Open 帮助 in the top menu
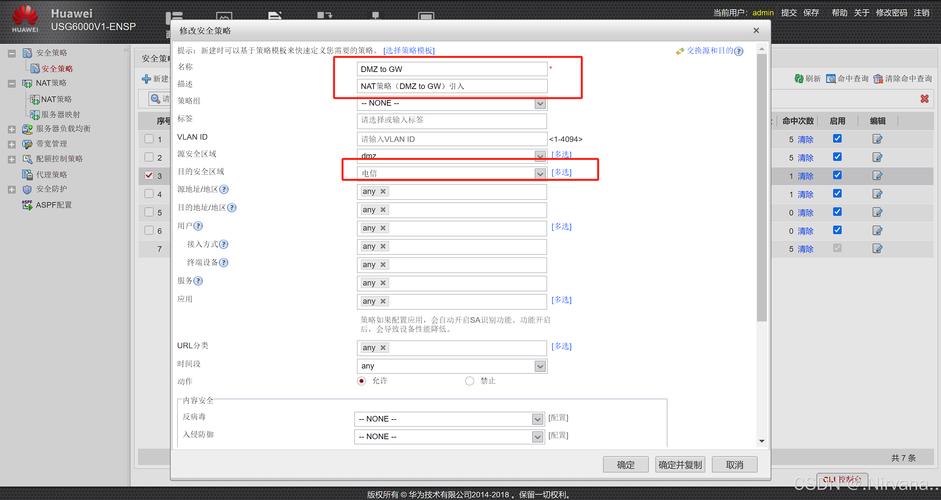This screenshot has height=500, width=941. coord(839,12)
